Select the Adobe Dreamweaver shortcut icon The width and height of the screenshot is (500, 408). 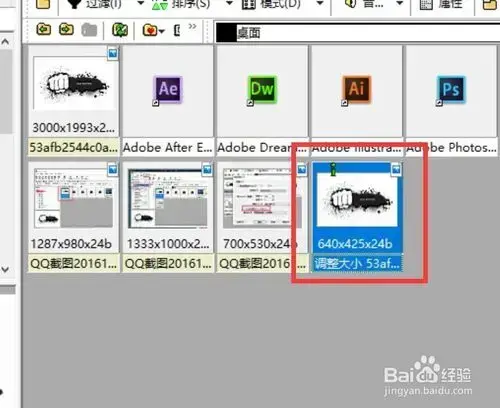point(262,90)
